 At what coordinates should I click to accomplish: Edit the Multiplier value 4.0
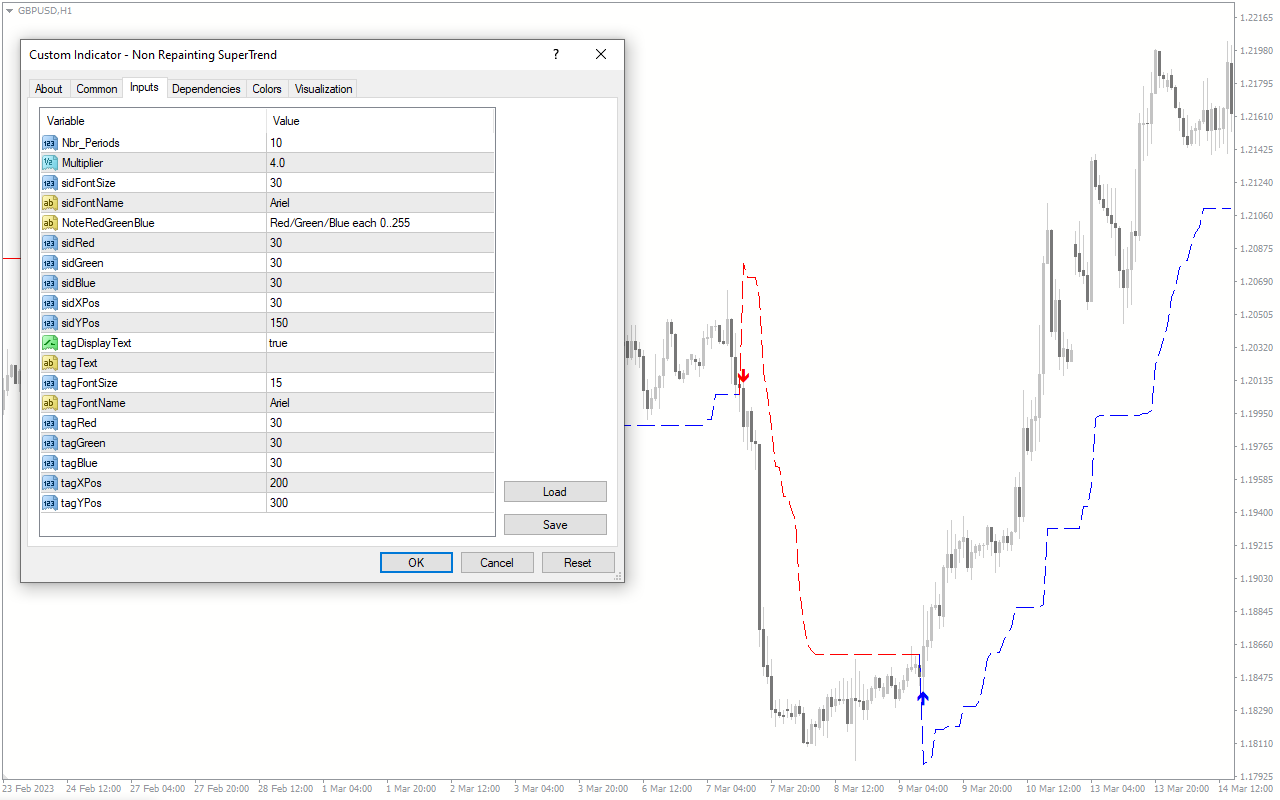[380, 163]
